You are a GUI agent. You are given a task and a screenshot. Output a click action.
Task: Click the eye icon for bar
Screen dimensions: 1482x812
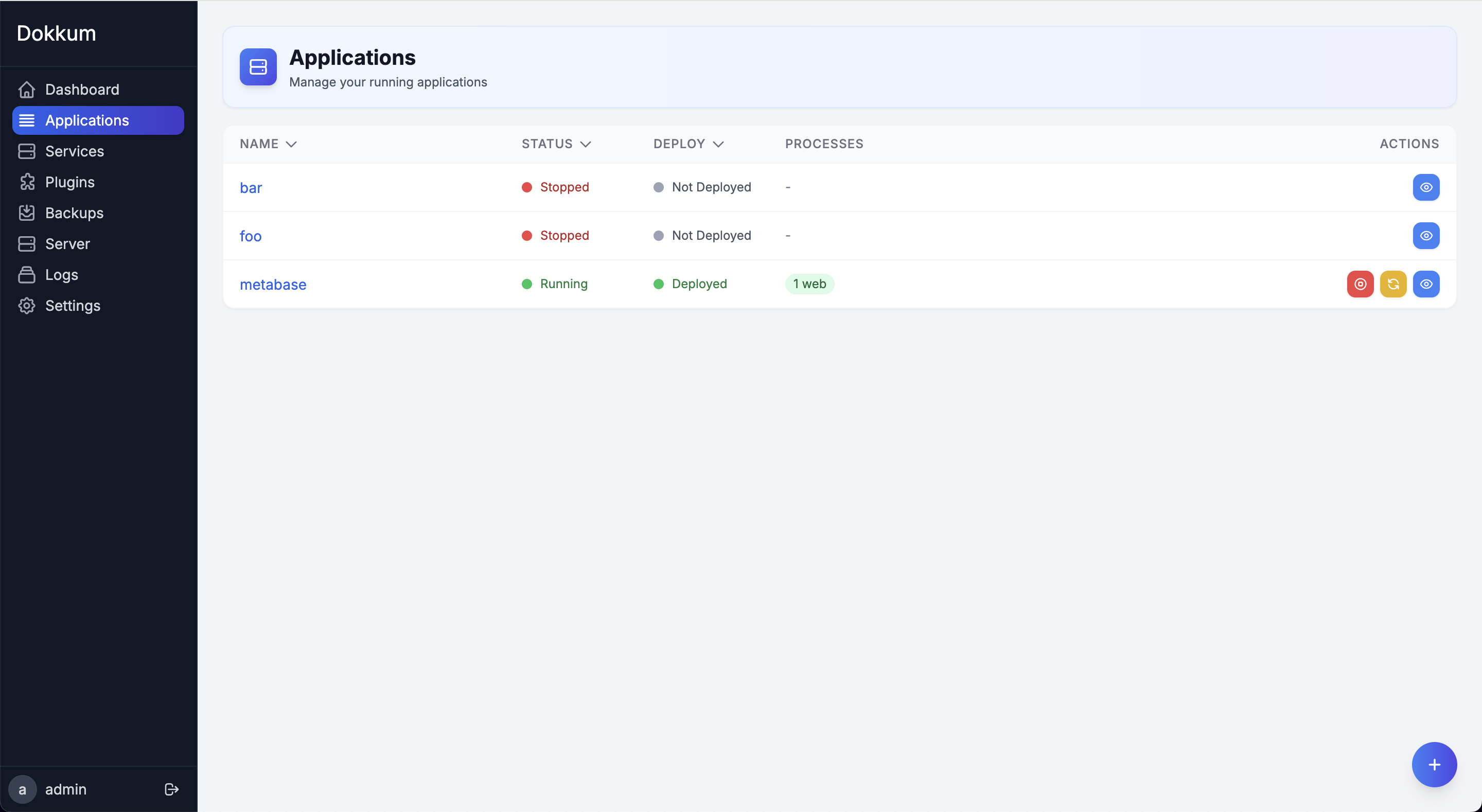click(x=1425, y=187)
